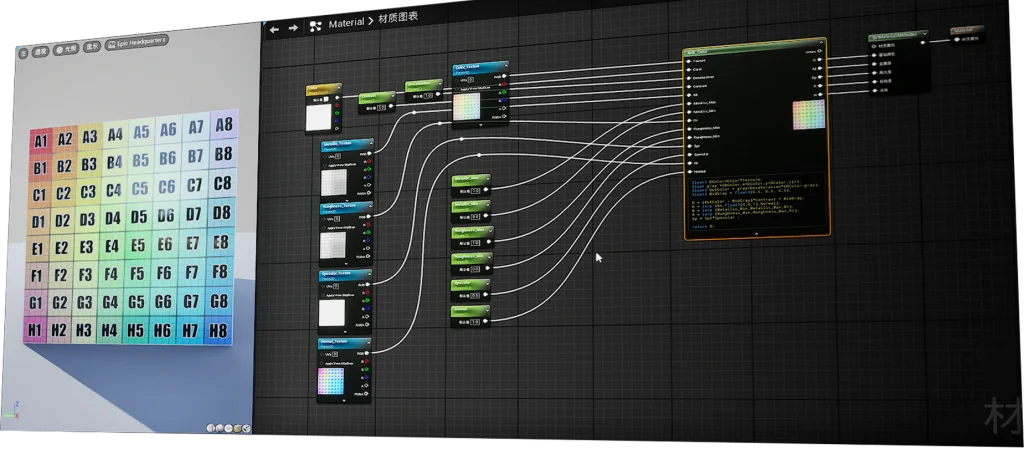Click the Desaturation node default value field

(x=428, y=97)
